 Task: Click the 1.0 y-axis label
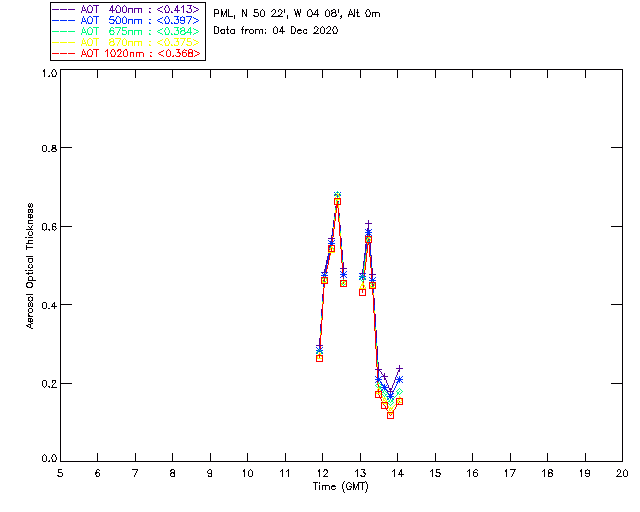pyautogui.click(x=49, y=73)
